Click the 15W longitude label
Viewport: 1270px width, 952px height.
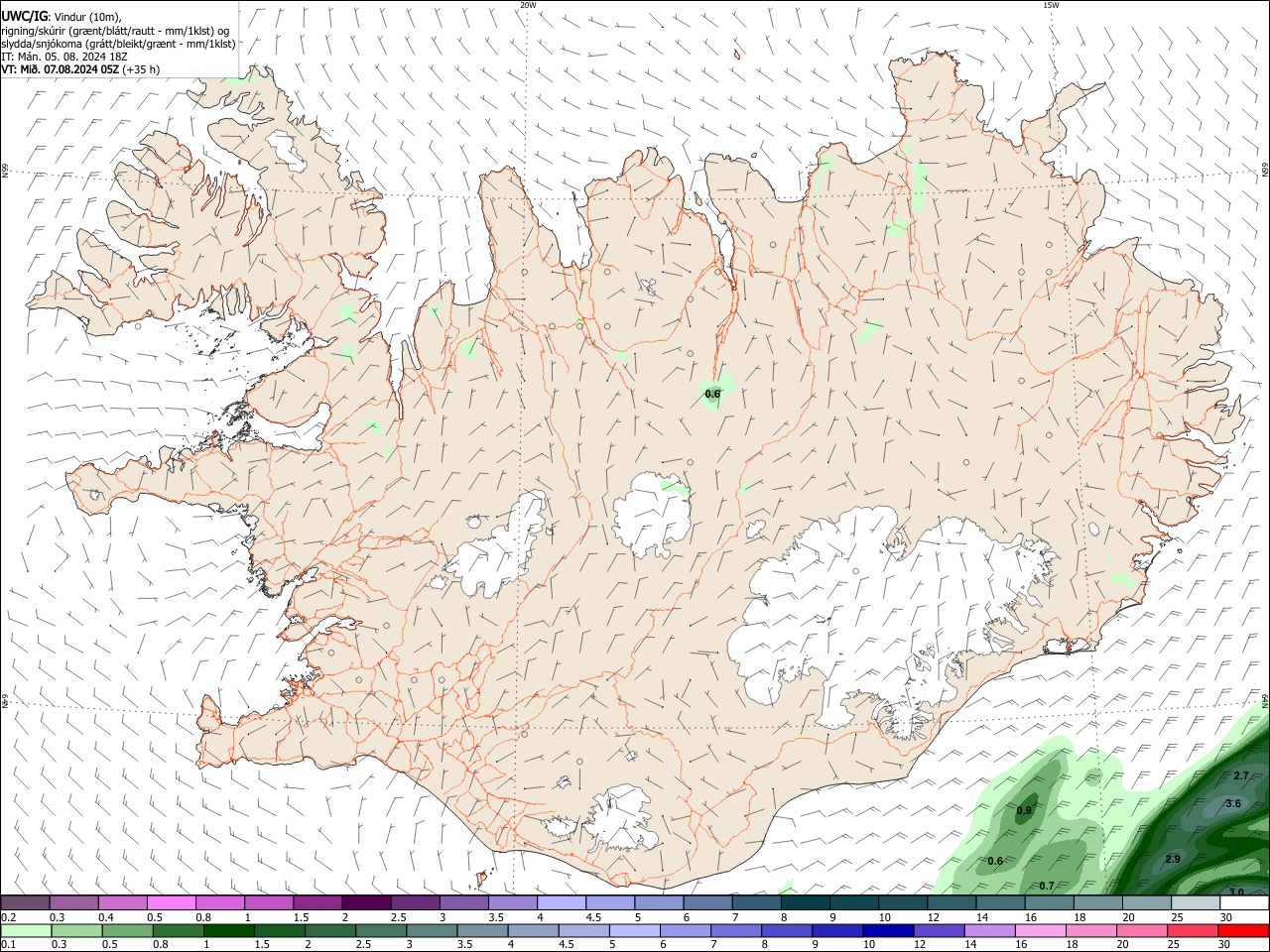click(x=1051, y=5)
